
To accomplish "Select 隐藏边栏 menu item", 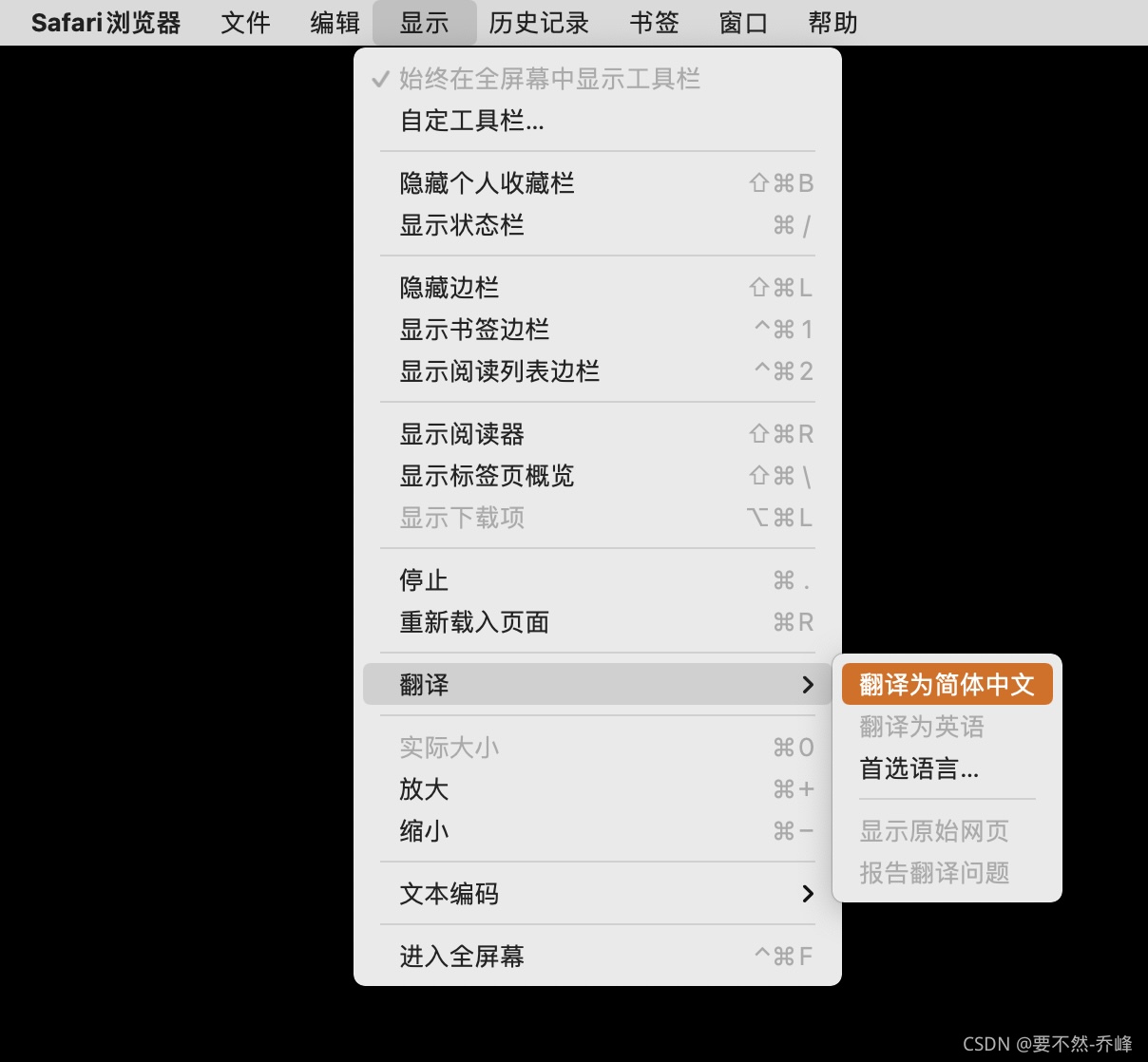I will 598,288.
